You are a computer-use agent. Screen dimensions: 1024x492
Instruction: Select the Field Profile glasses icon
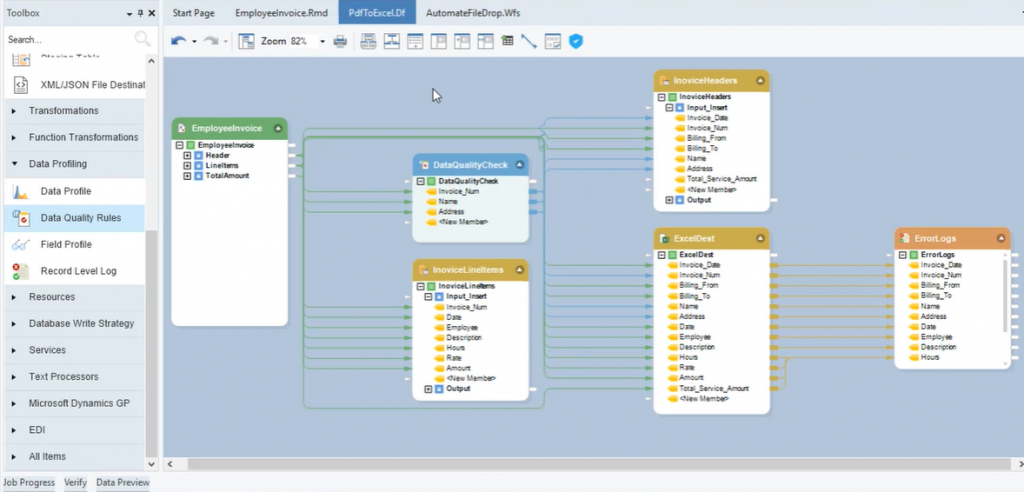click(22, 244)
